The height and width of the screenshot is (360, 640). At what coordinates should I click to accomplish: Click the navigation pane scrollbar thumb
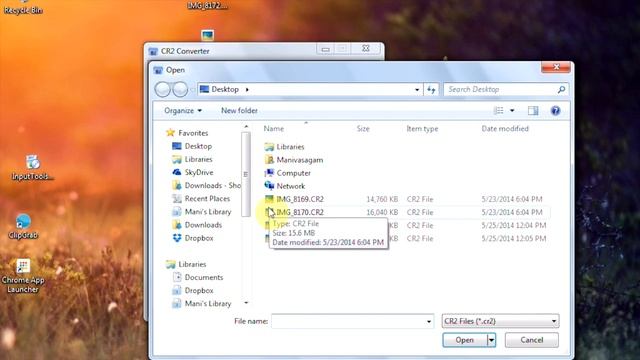(245, 175)
